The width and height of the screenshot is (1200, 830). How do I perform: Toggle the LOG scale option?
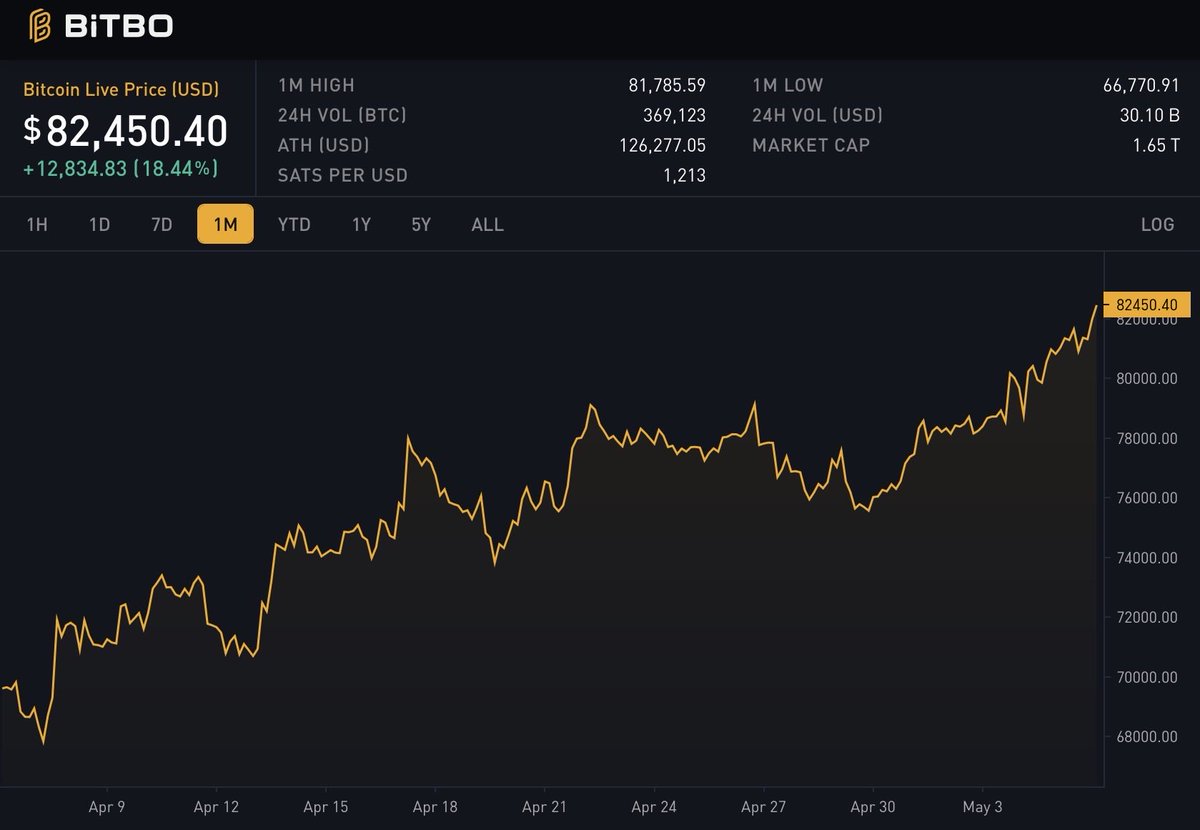[x=1157, y=224]
